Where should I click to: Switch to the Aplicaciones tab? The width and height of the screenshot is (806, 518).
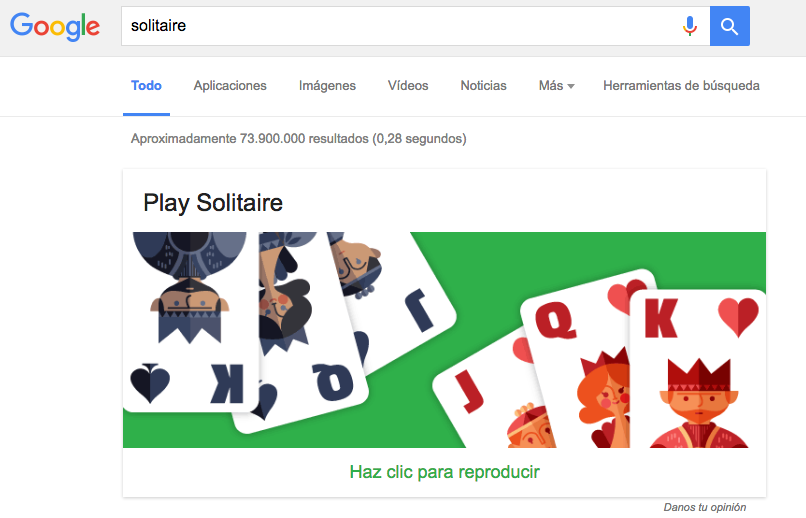point(230,86)
